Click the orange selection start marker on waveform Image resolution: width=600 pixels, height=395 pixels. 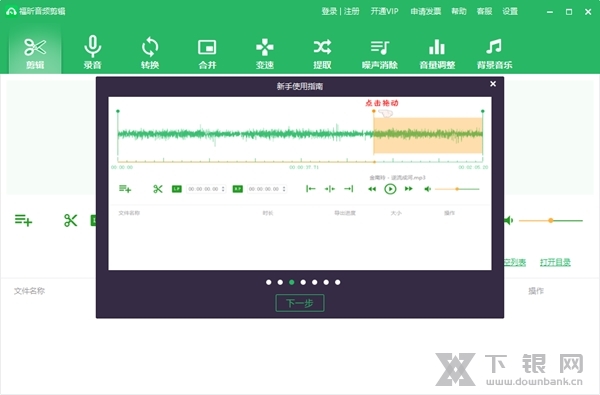pos(374,111)
